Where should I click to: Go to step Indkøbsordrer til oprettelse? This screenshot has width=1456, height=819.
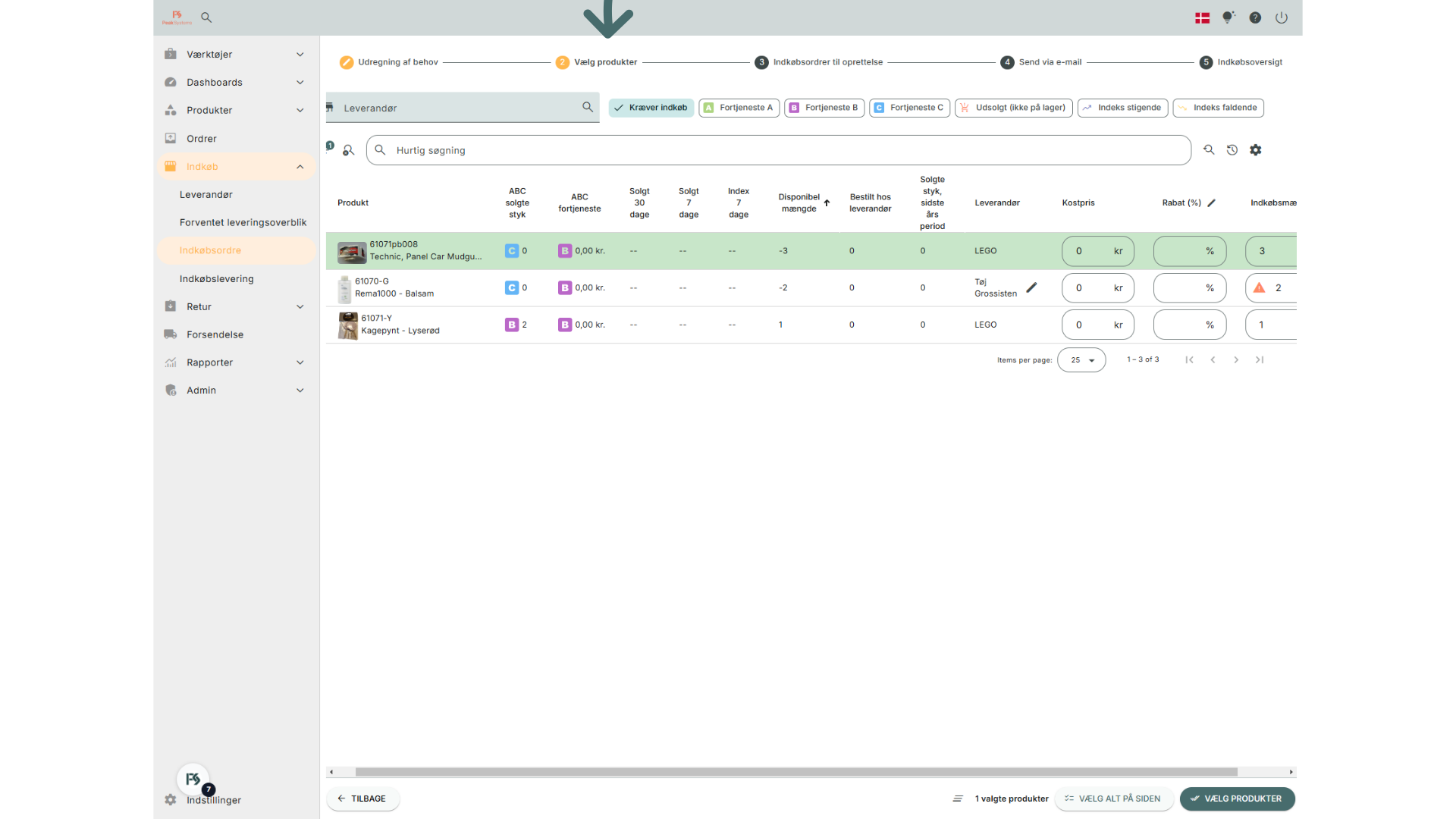pyautogui.click(x=819, y=62)
